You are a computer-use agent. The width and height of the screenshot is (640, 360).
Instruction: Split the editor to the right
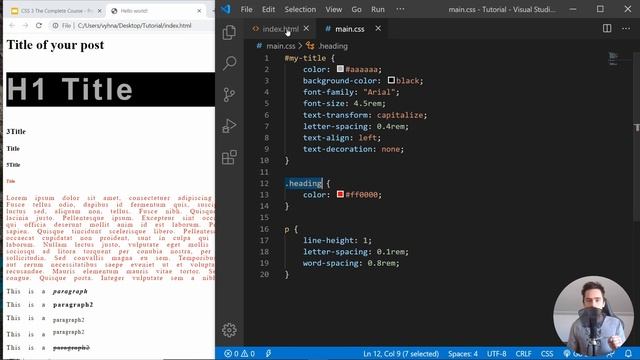tap(607, 28)
